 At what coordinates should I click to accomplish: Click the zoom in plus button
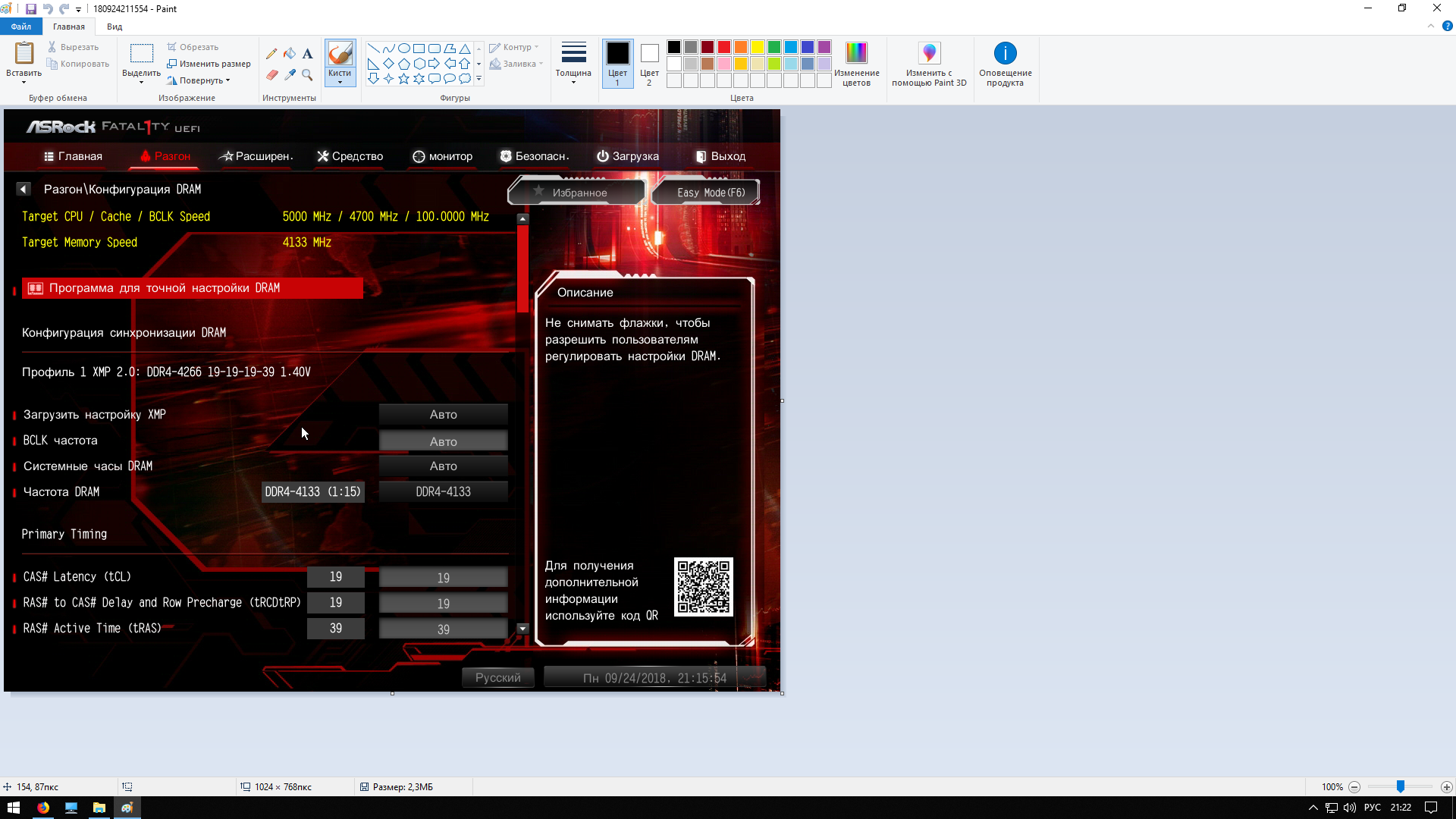pos(1446,787)
